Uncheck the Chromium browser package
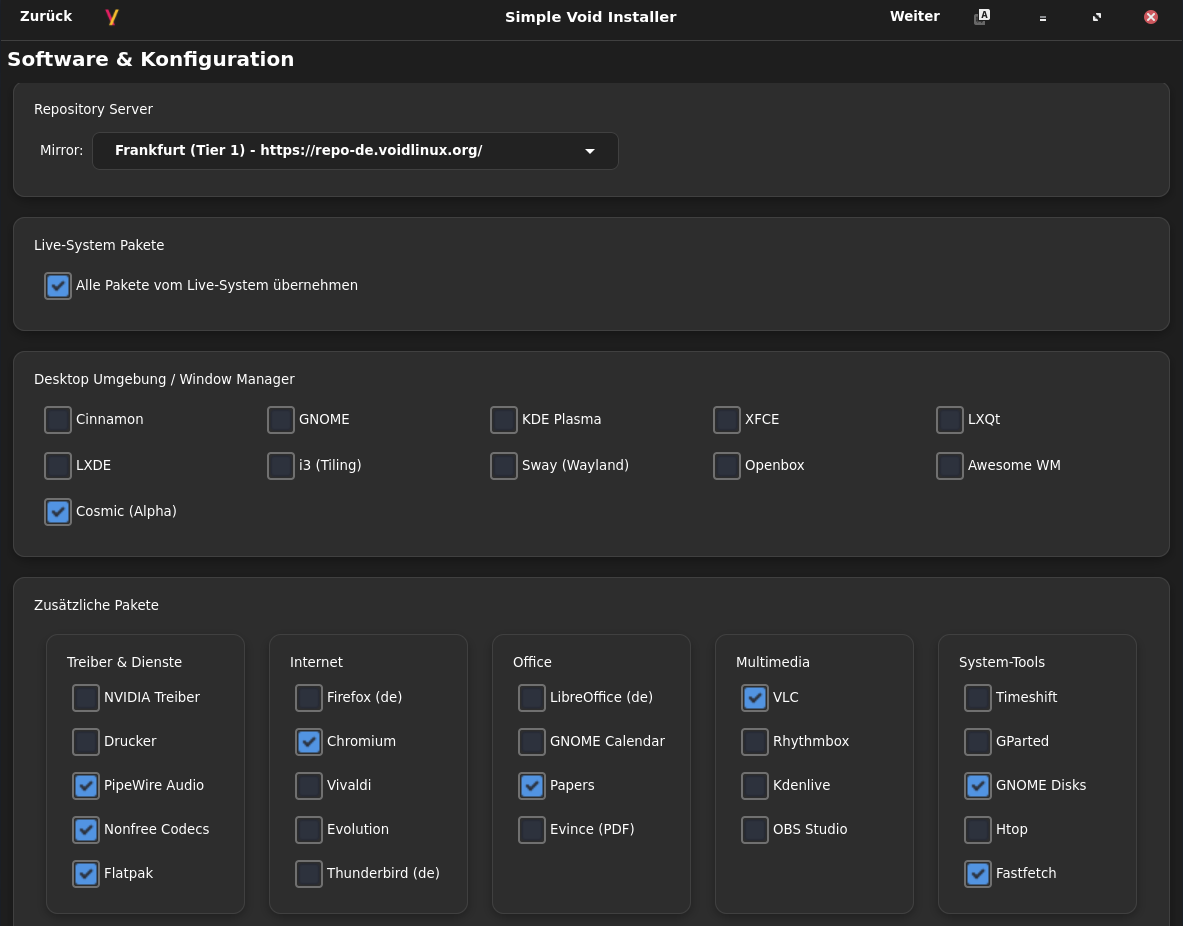Screen dimensions: 1183x926 (x=309, y=742)
